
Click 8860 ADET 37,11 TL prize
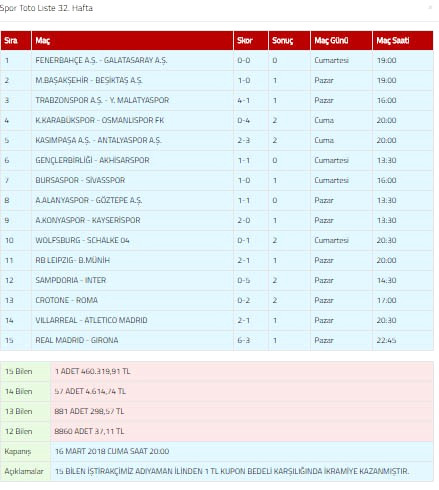pyautogui.click(x=89, y=431)
